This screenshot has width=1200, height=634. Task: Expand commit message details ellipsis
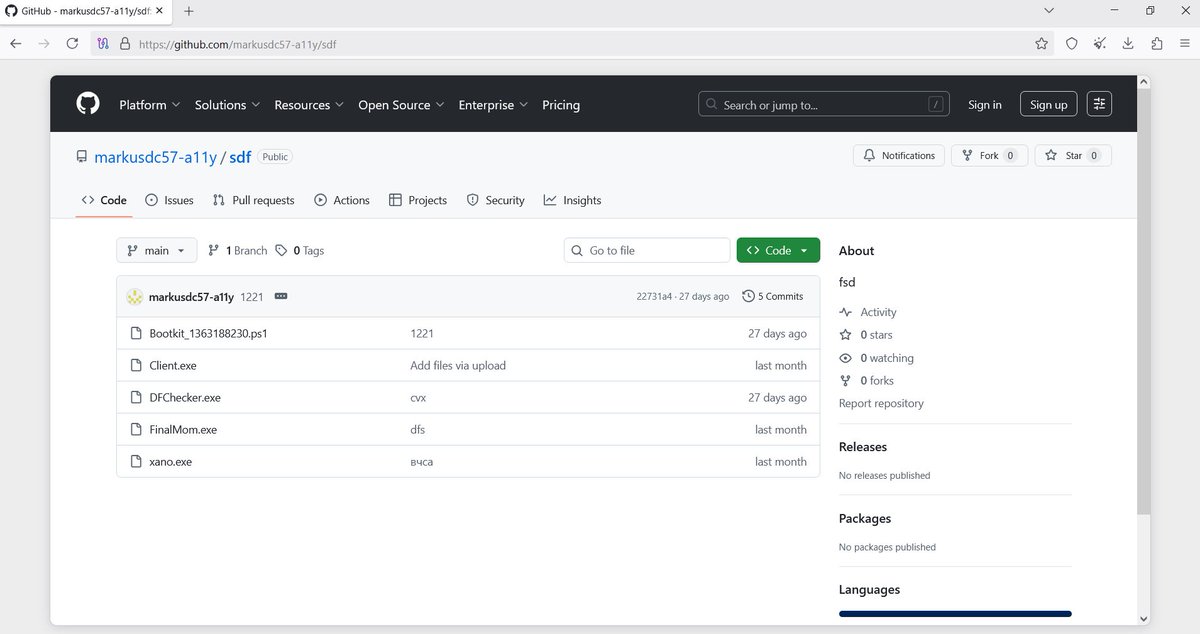(281, 297)
